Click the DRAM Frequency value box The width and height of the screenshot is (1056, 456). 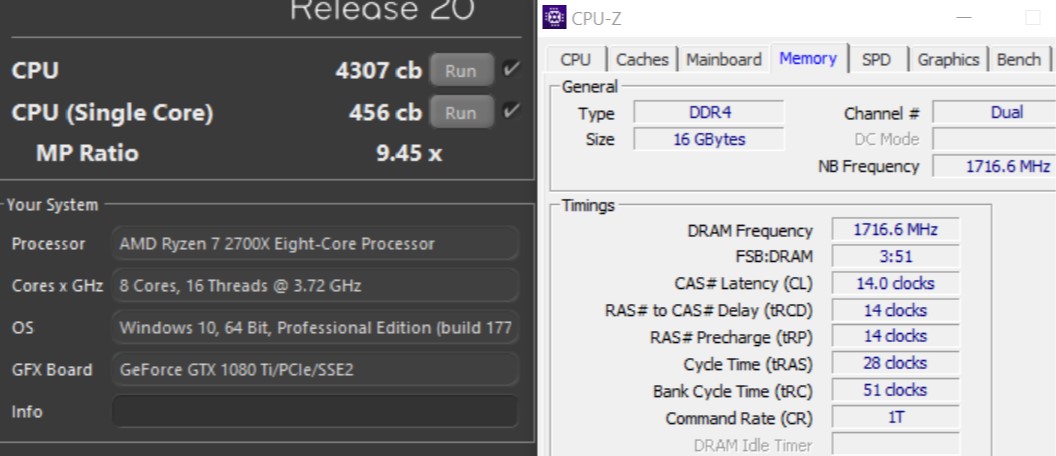pyautogui.click(x=895, y=230)
